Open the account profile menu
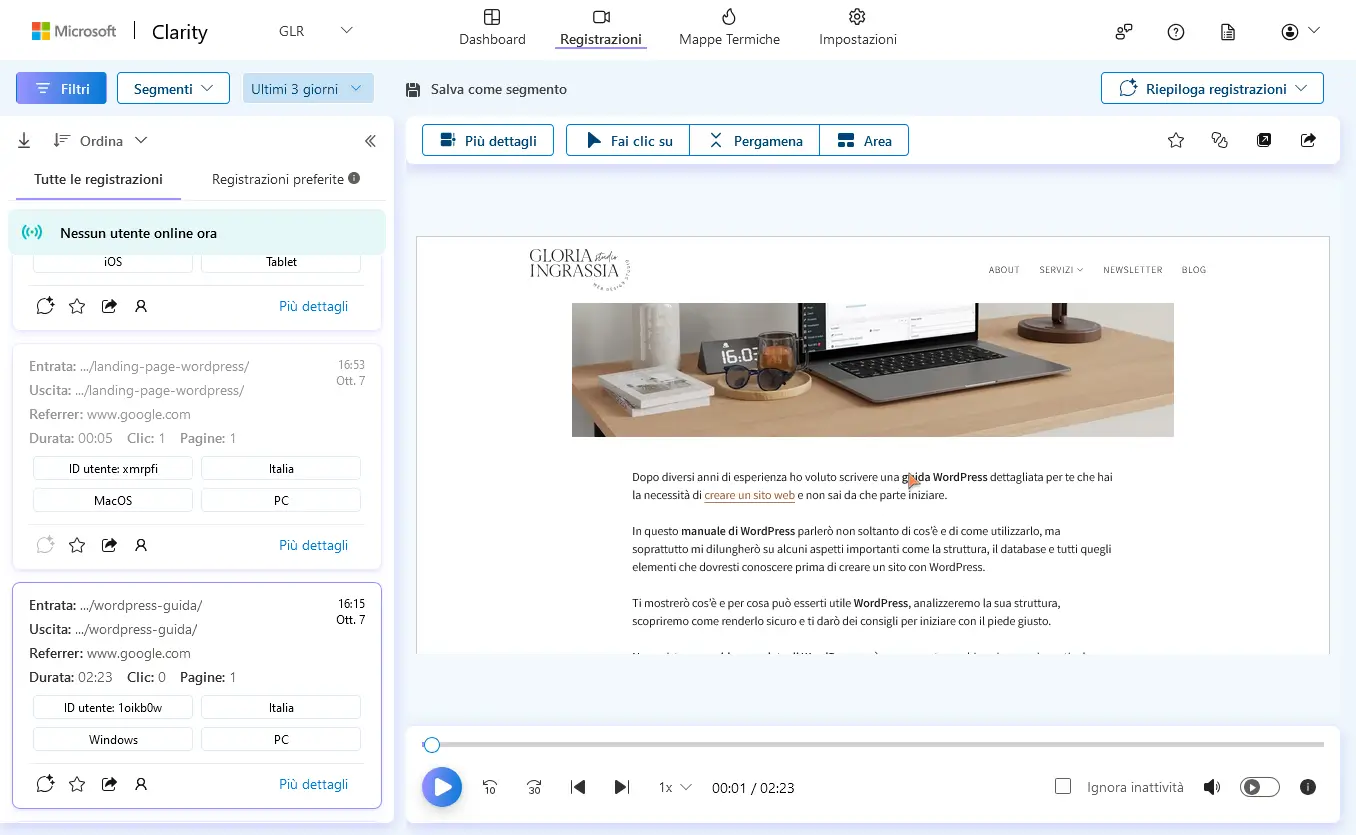This screenshot has height=835, width=1356. click(x=1300, y=31)
